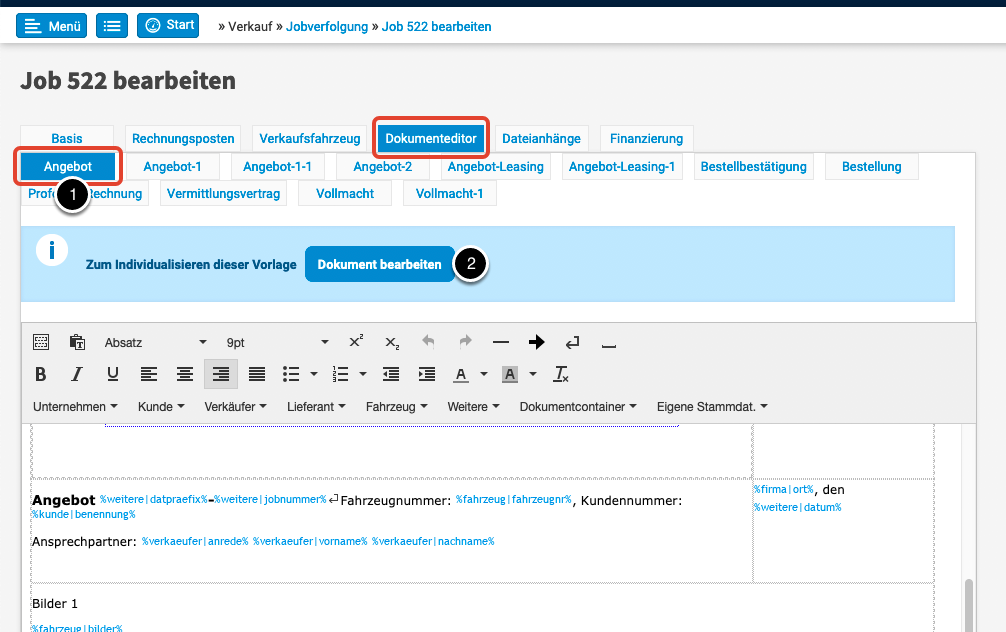Open the Absatz paragraph format dropdown
The height and width of the screenshot is (632, 1006).
click(155, 342)
